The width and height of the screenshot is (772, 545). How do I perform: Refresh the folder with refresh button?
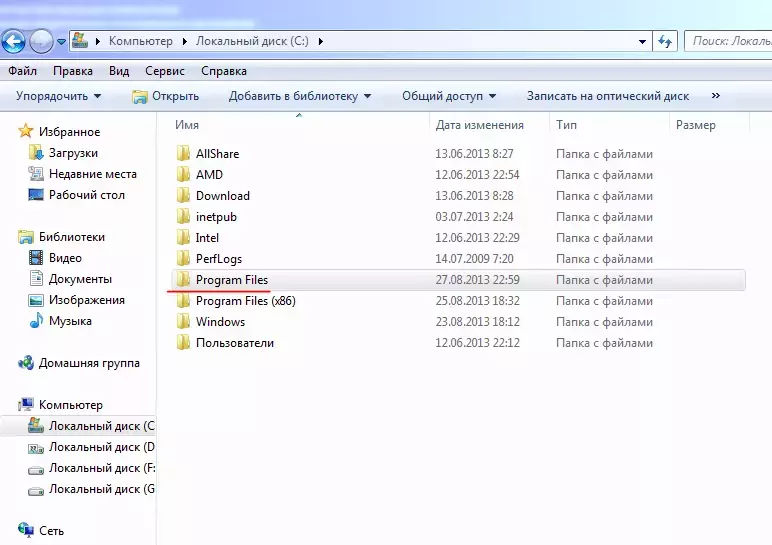click(x=665, y=42)
